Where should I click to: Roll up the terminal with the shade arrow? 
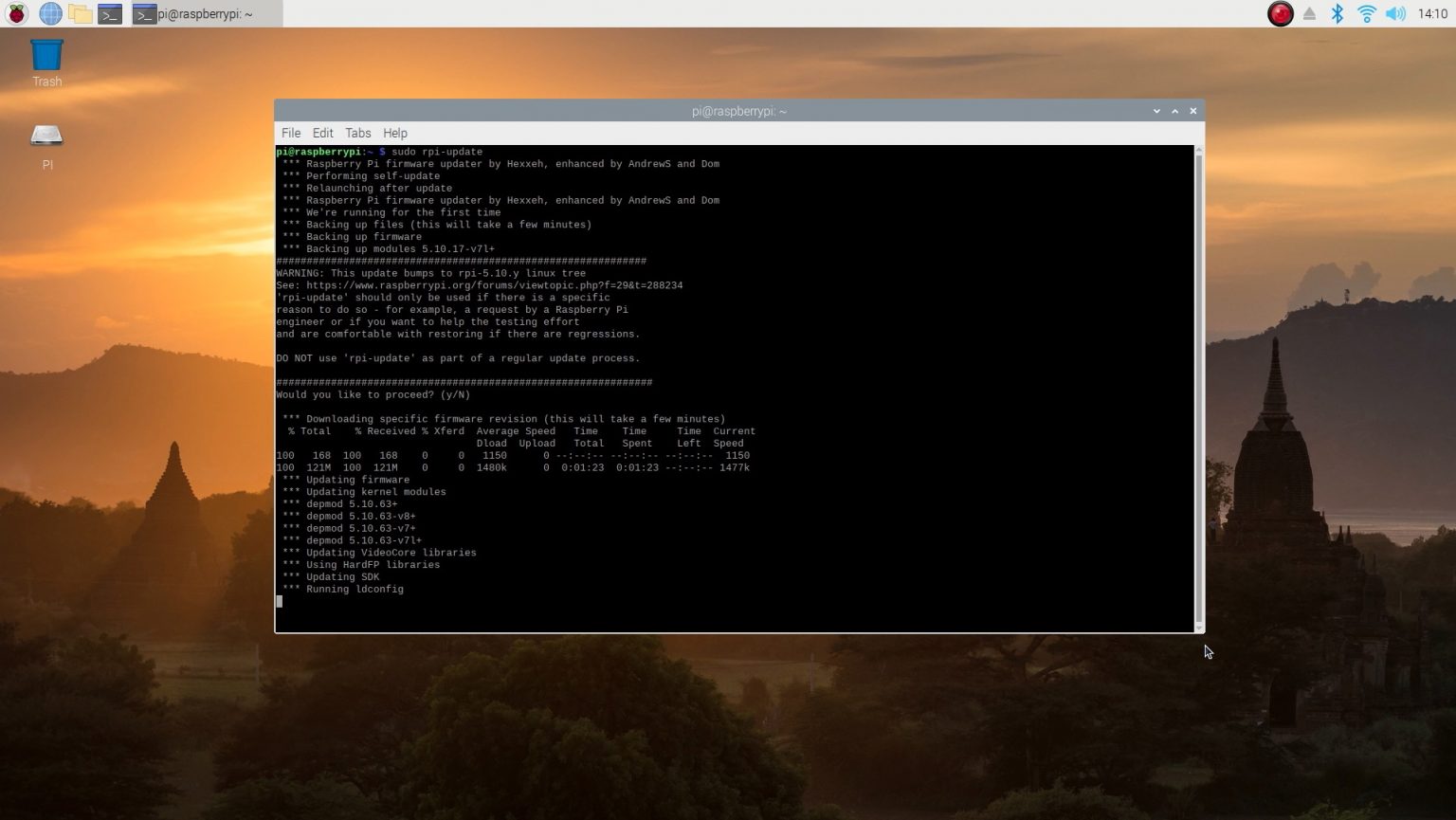tap(1174, 111)
